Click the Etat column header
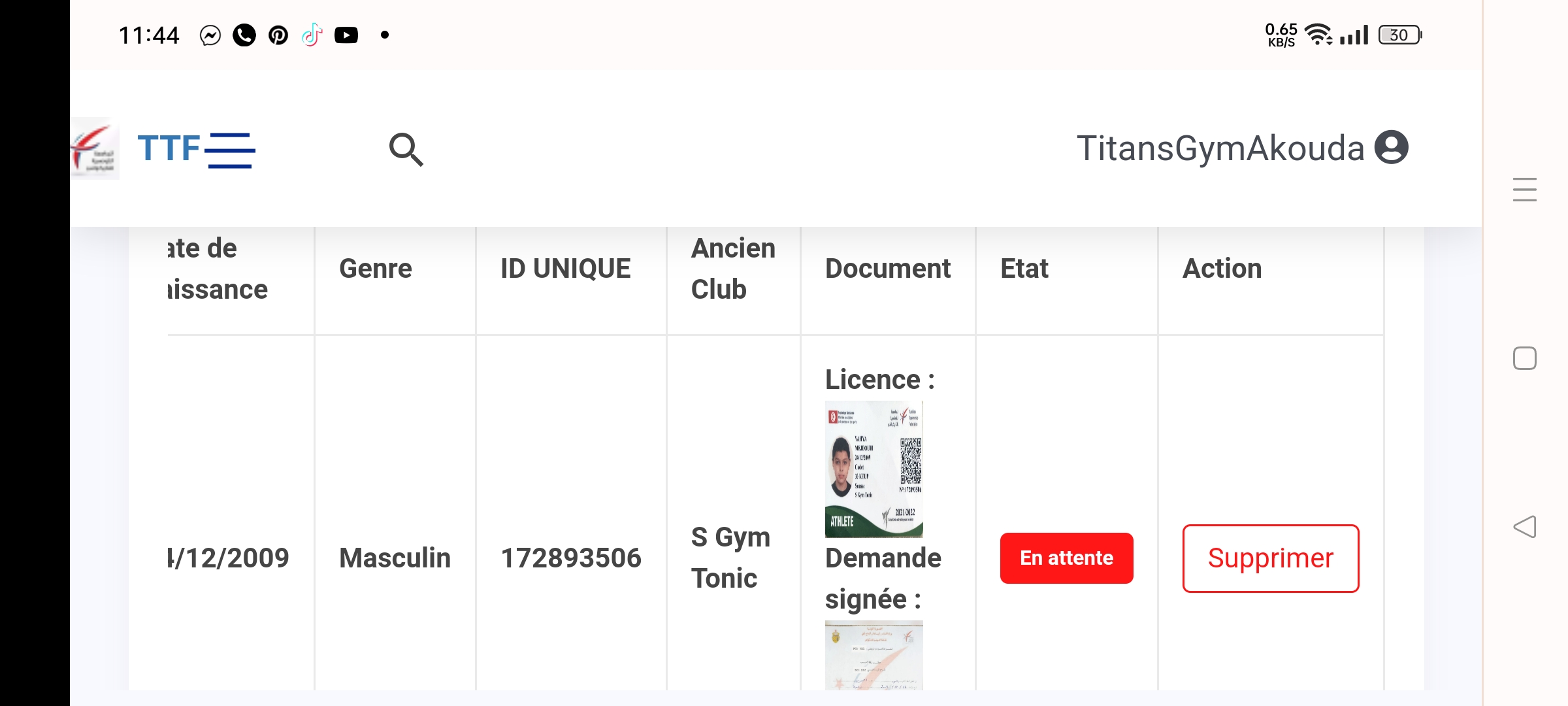Viewport: 1568px width, 706px height. [x=1024, y=269]
